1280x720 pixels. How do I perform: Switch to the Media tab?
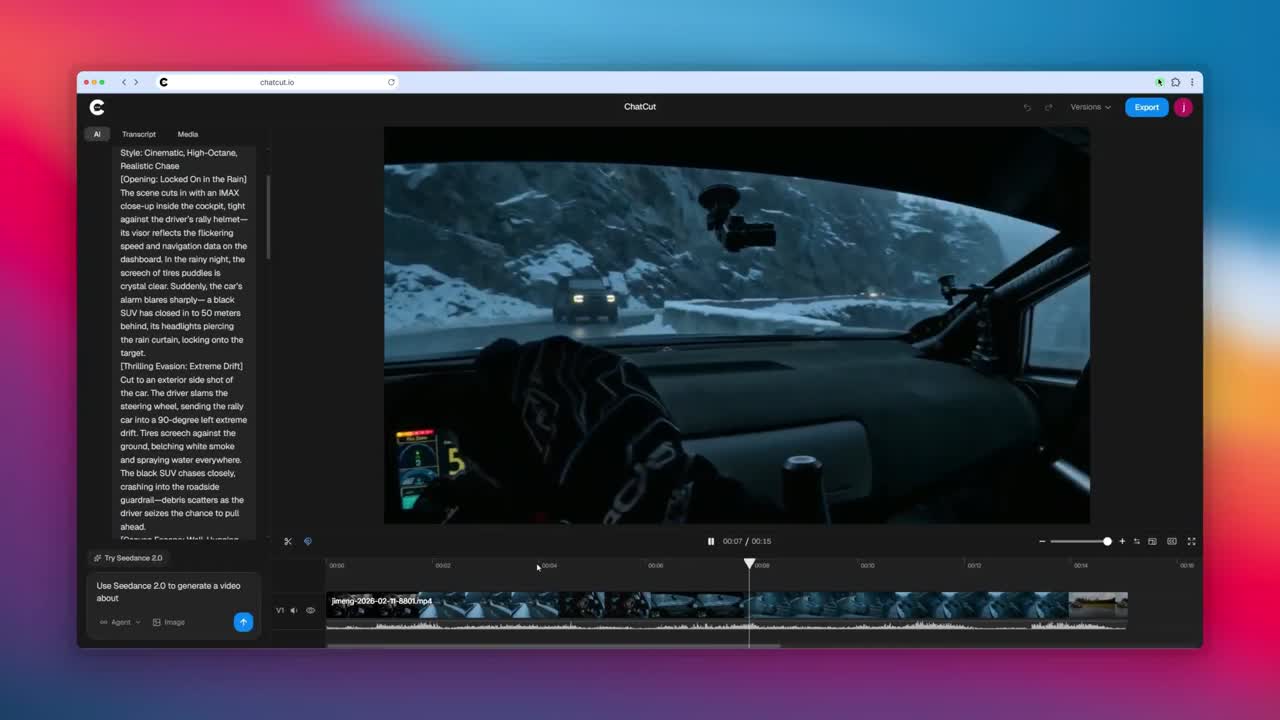coord(188,134)
